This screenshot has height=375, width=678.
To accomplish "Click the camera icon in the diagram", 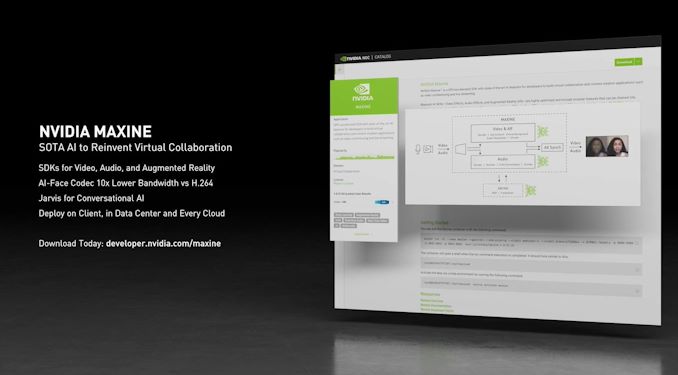I will click(x=428, y=149).
